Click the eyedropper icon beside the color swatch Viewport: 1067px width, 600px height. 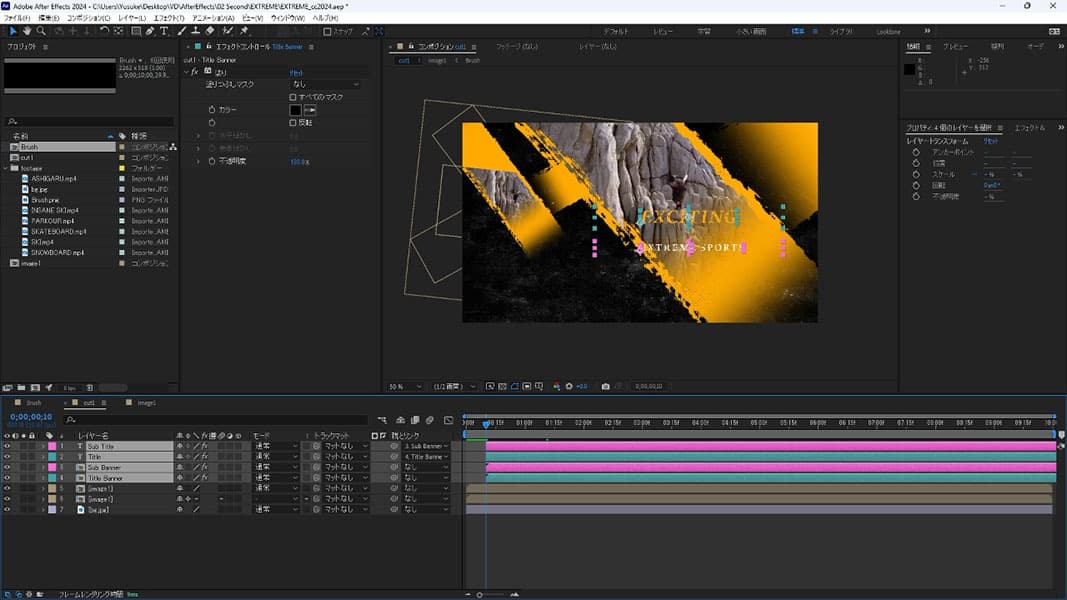coord(310,109)
